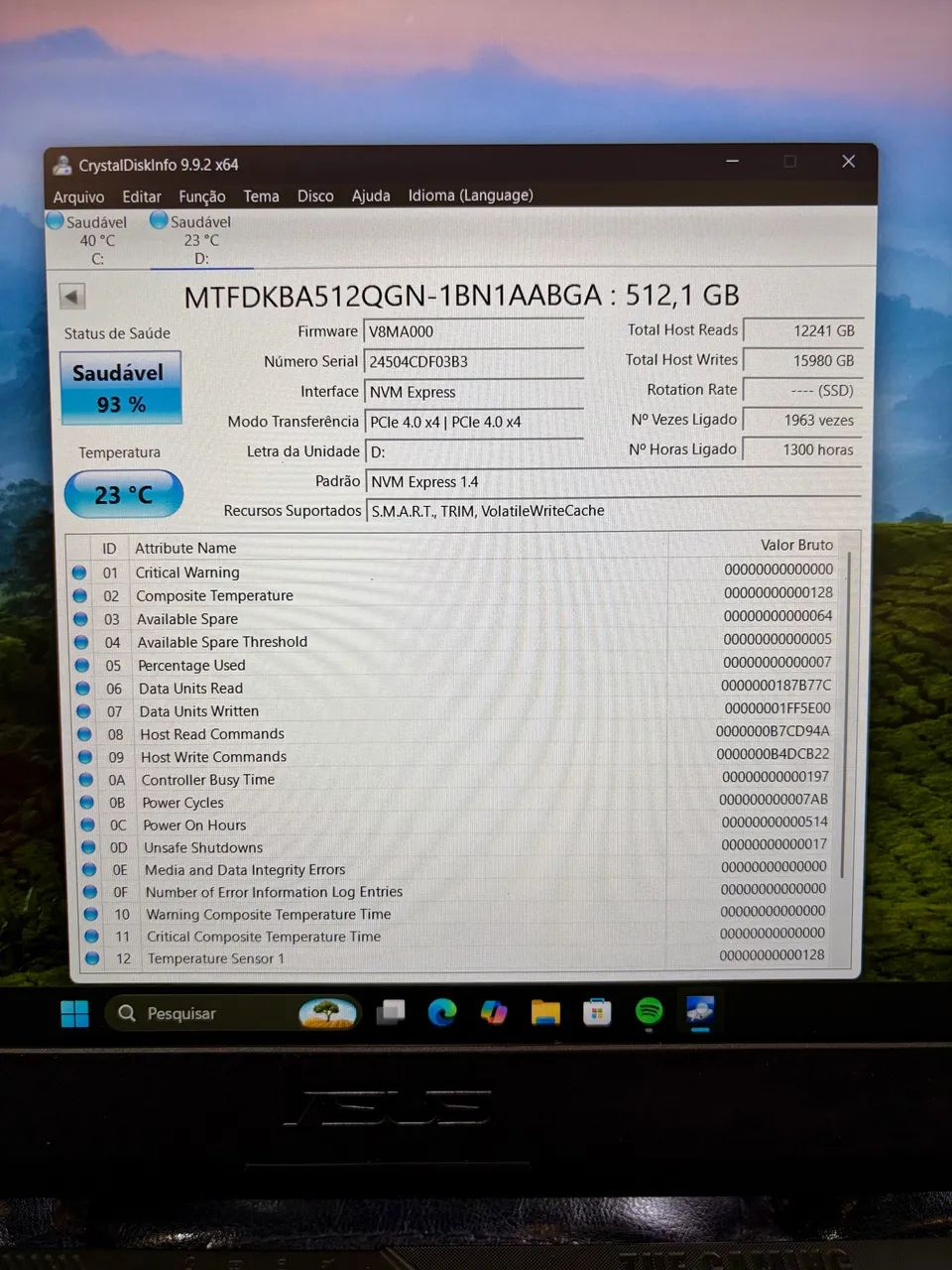Open the Disco menu
952x1270 pixels.
tap(315, 196)
